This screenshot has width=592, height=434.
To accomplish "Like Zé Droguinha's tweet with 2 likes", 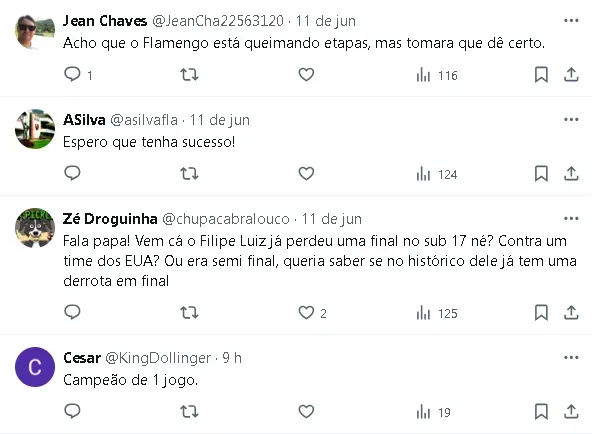I will [x=312, y=312].
